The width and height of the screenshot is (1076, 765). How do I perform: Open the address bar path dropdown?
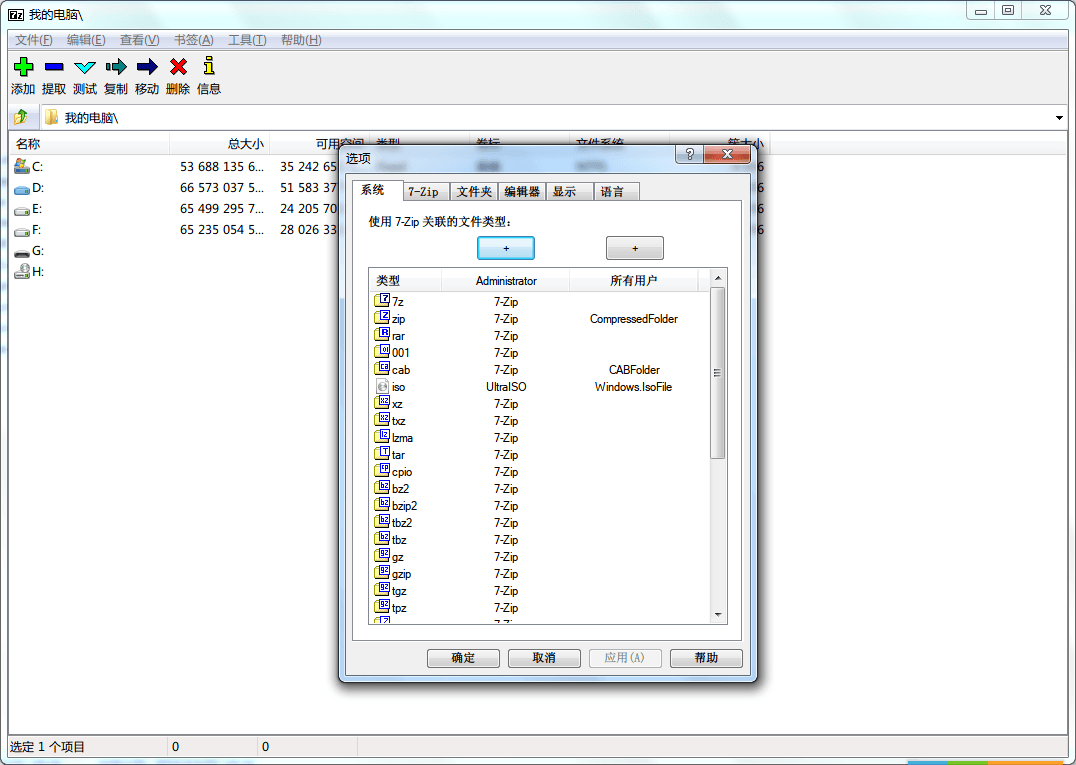click(1059, 118)
